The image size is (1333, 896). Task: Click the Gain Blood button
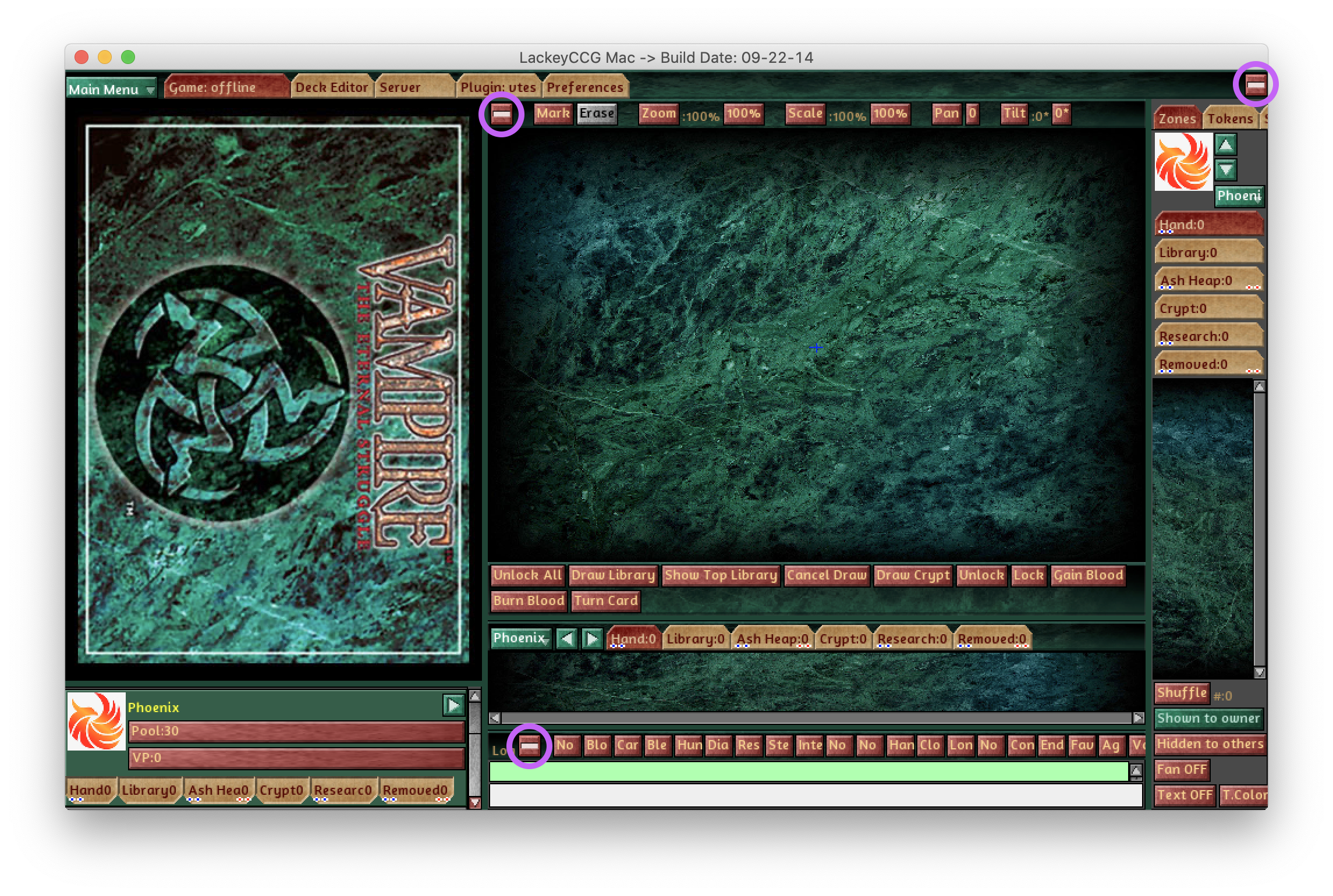[x=1088, y=575]
